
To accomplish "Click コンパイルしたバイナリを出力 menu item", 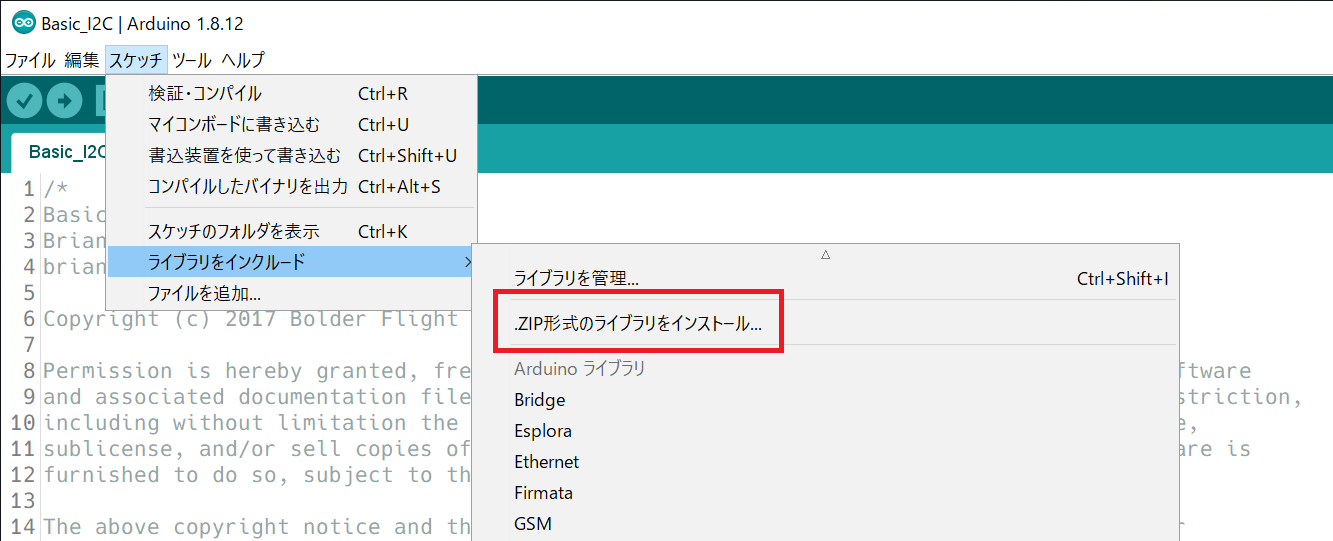I will (248, 187).
